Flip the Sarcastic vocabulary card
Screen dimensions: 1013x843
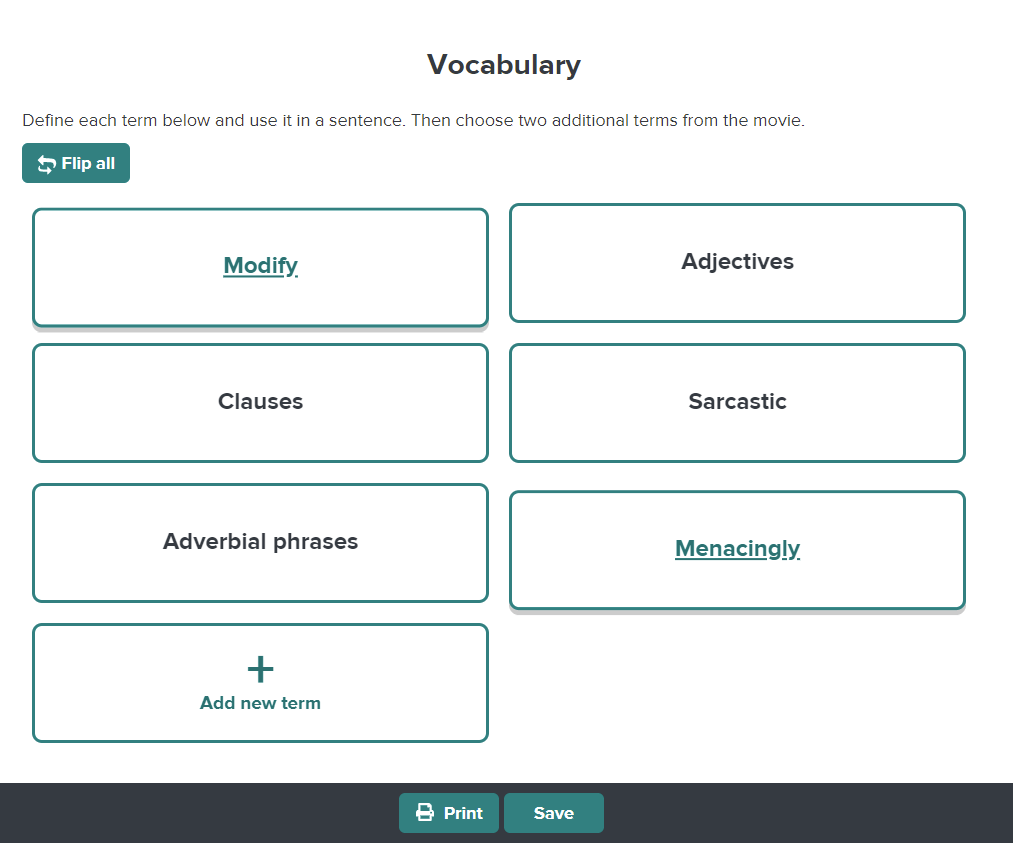pyautogui.click(x=737, y=402)
